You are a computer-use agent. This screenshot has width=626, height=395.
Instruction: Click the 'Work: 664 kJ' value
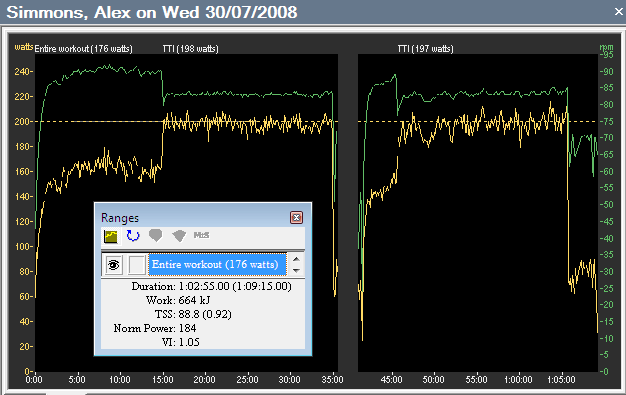[x=178, y=300]
